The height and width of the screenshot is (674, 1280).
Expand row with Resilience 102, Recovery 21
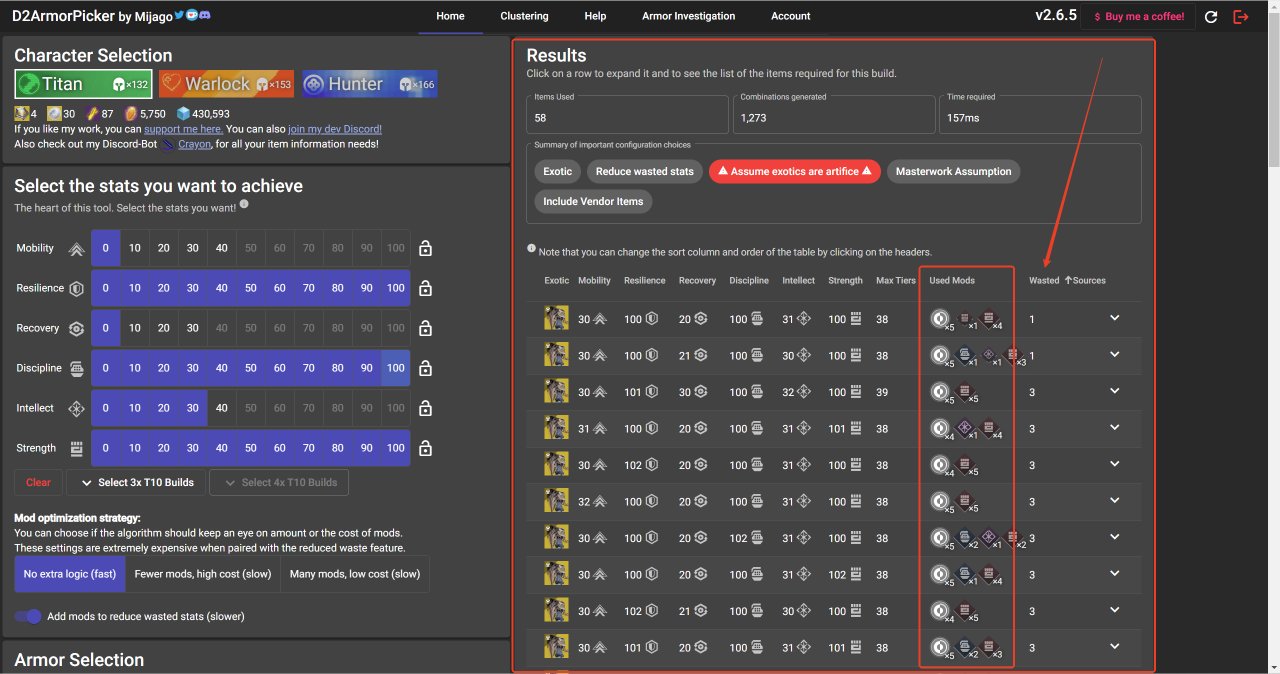pos(1114,611)
